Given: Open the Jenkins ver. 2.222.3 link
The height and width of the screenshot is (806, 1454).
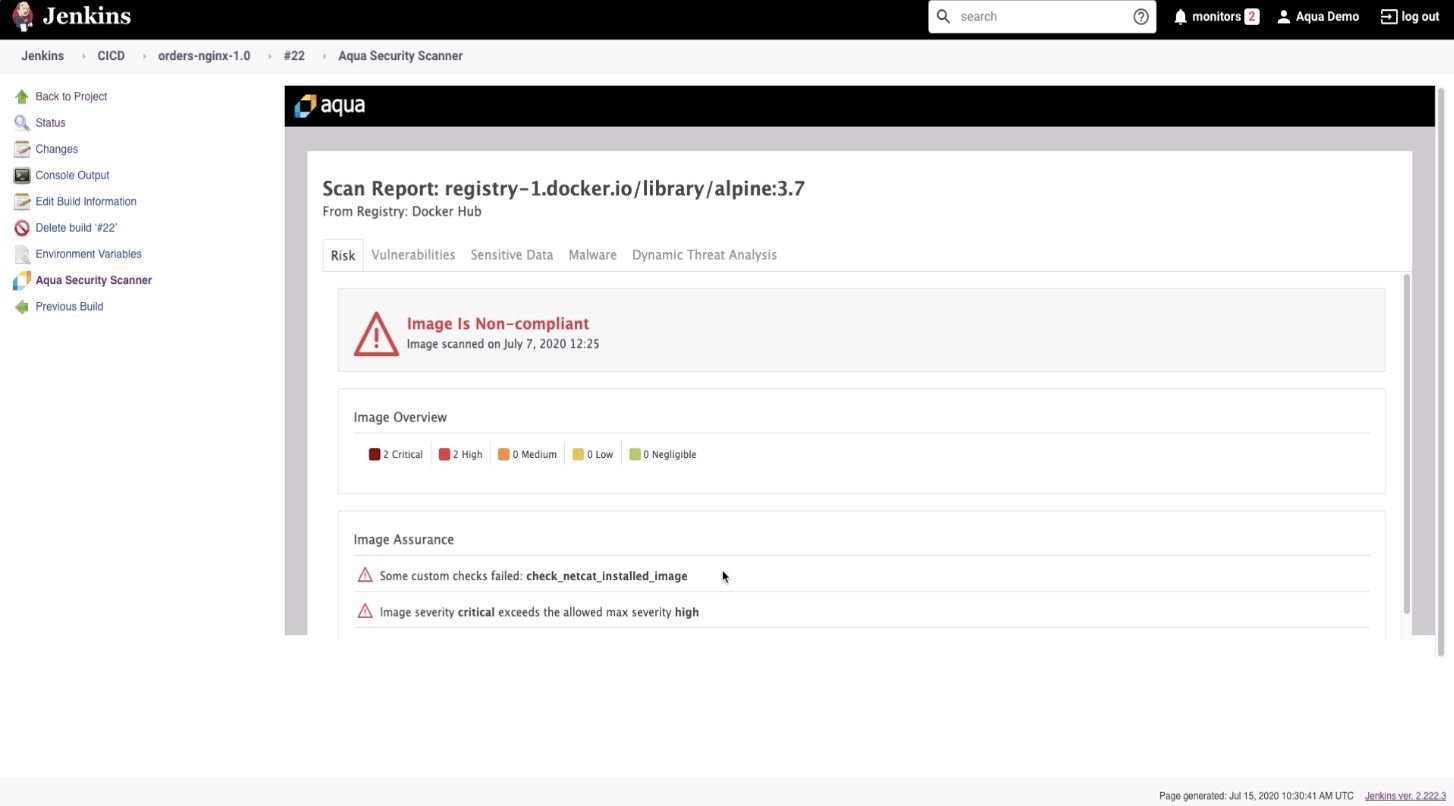Looking at the screenshot, I should tap(1405, 796).
